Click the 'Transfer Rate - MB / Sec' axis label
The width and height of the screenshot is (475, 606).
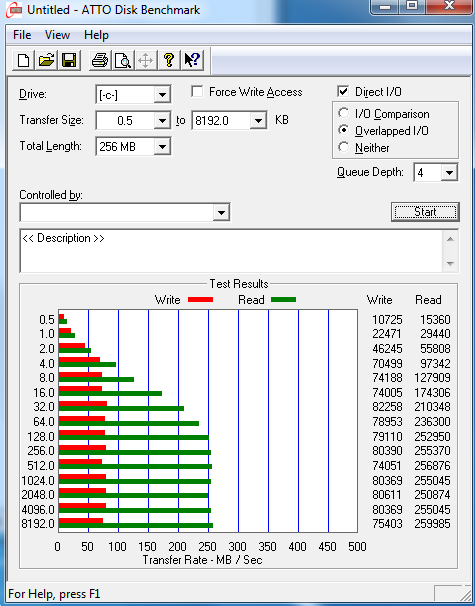[x=203, y=560]
